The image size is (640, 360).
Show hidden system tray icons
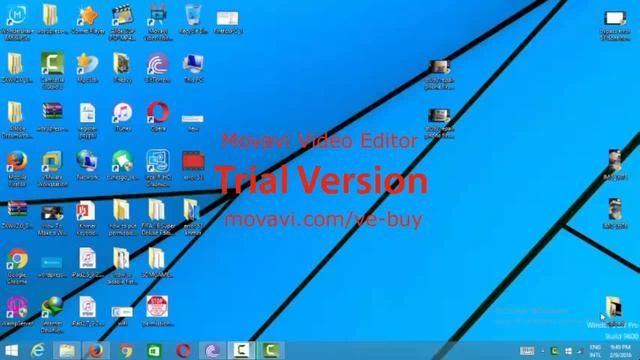pyautogui.click(x=543, y=351)
